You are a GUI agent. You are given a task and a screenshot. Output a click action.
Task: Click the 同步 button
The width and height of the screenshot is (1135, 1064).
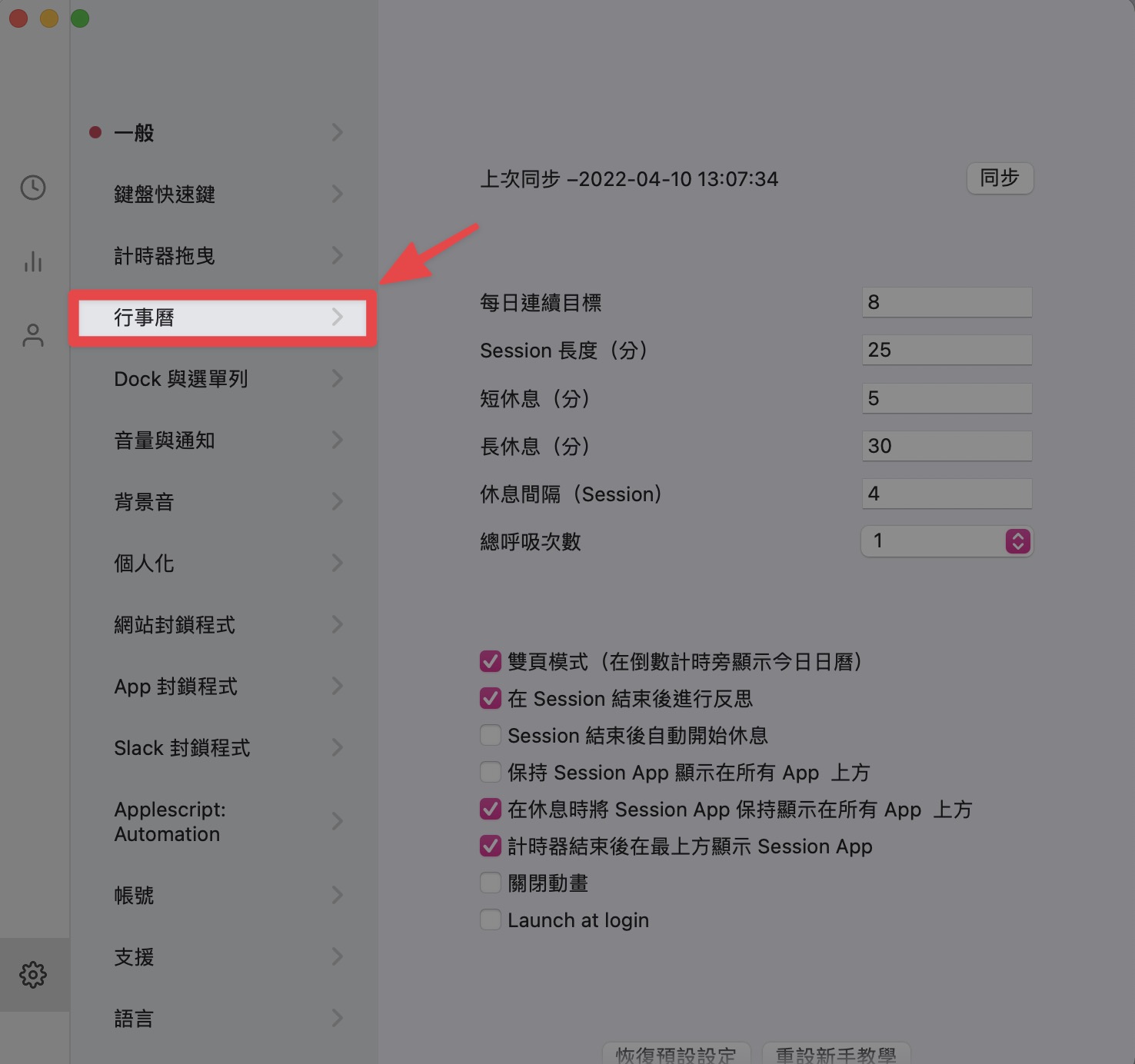click(1000, 178)
